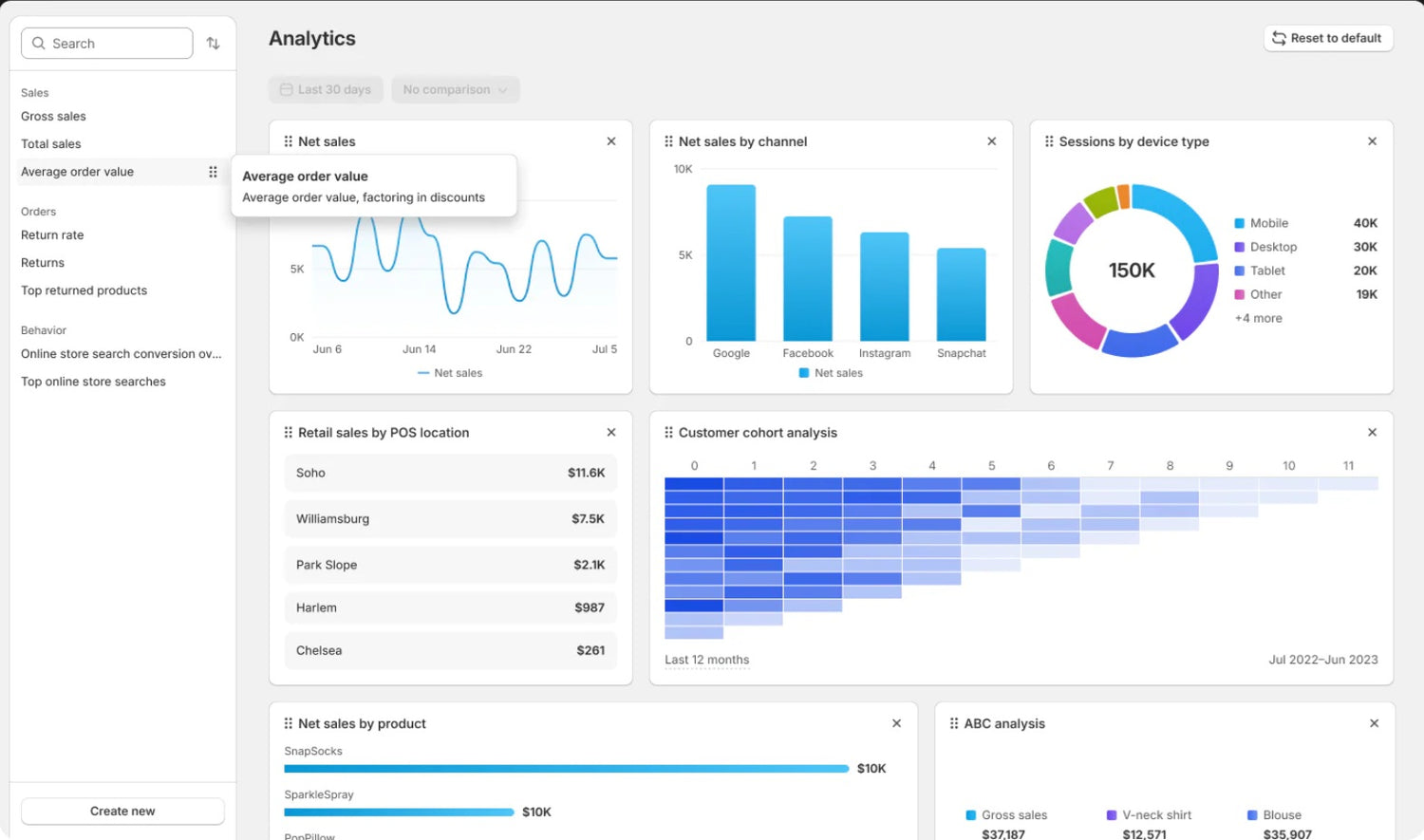Click the Williamsburg POS location row
1424x840 pixels.
tap(450, 519)
